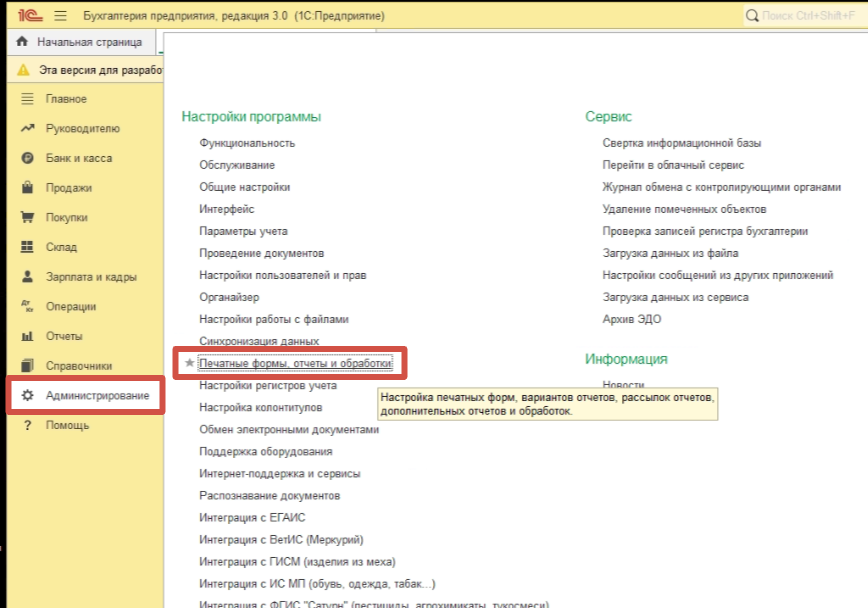Screen dimensions: 868x608
Task: Click the 1C application logo icon
Action: [30, 15]
